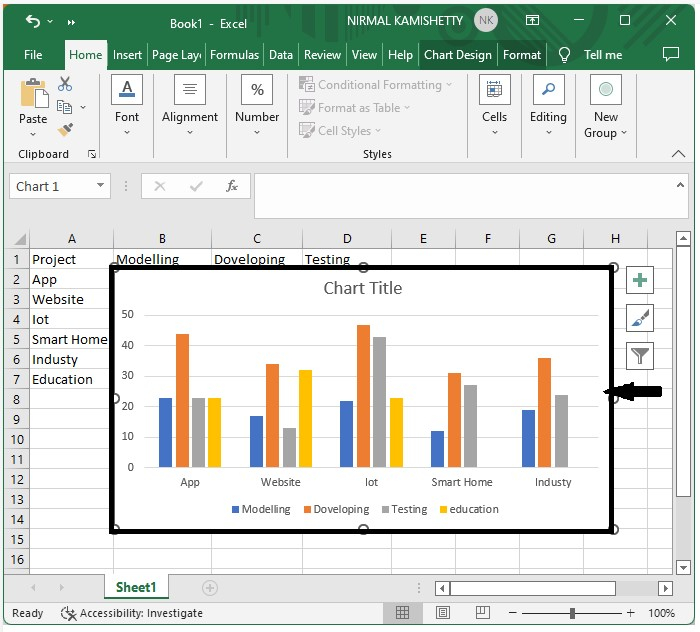Open the Chart Design tab

457,55
